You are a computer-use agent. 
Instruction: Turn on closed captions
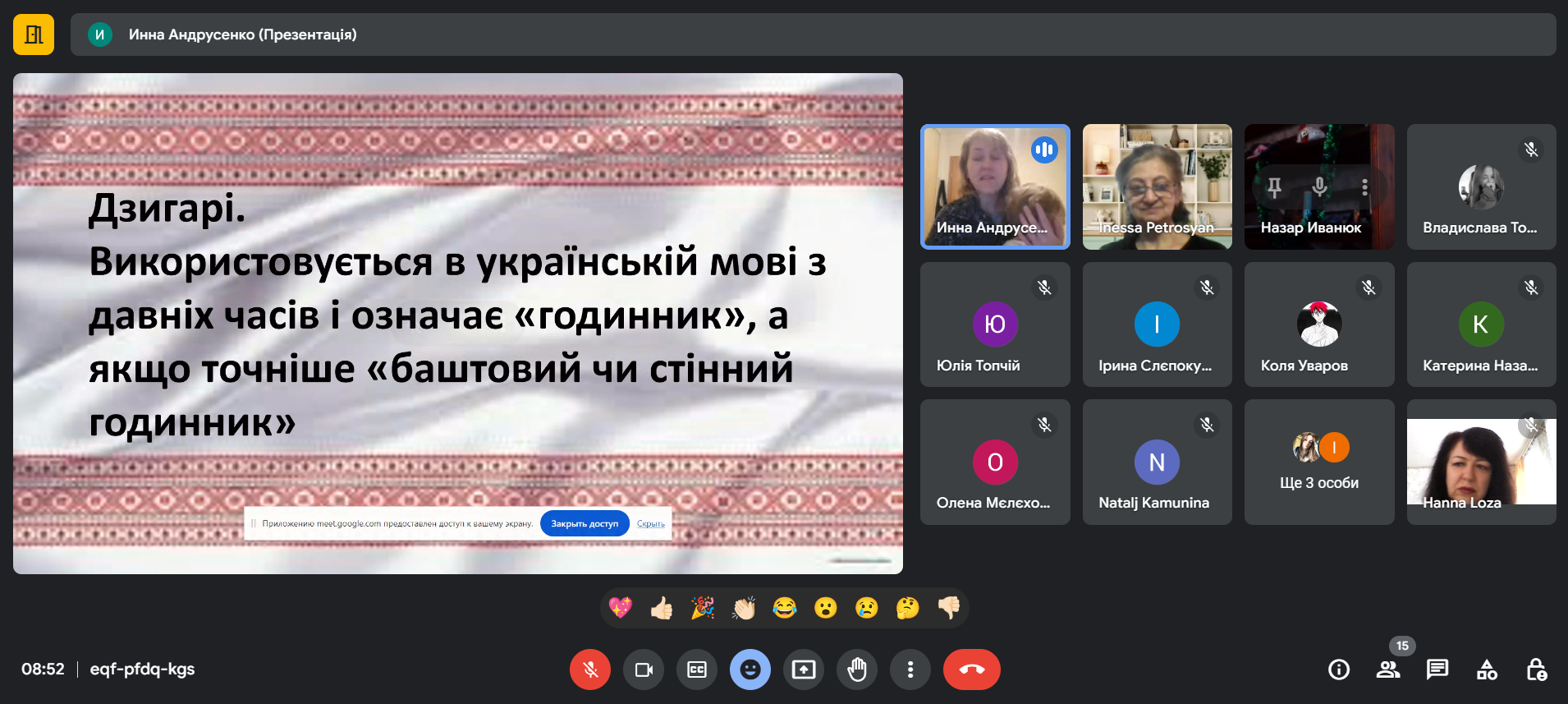(x=697, y=669)
